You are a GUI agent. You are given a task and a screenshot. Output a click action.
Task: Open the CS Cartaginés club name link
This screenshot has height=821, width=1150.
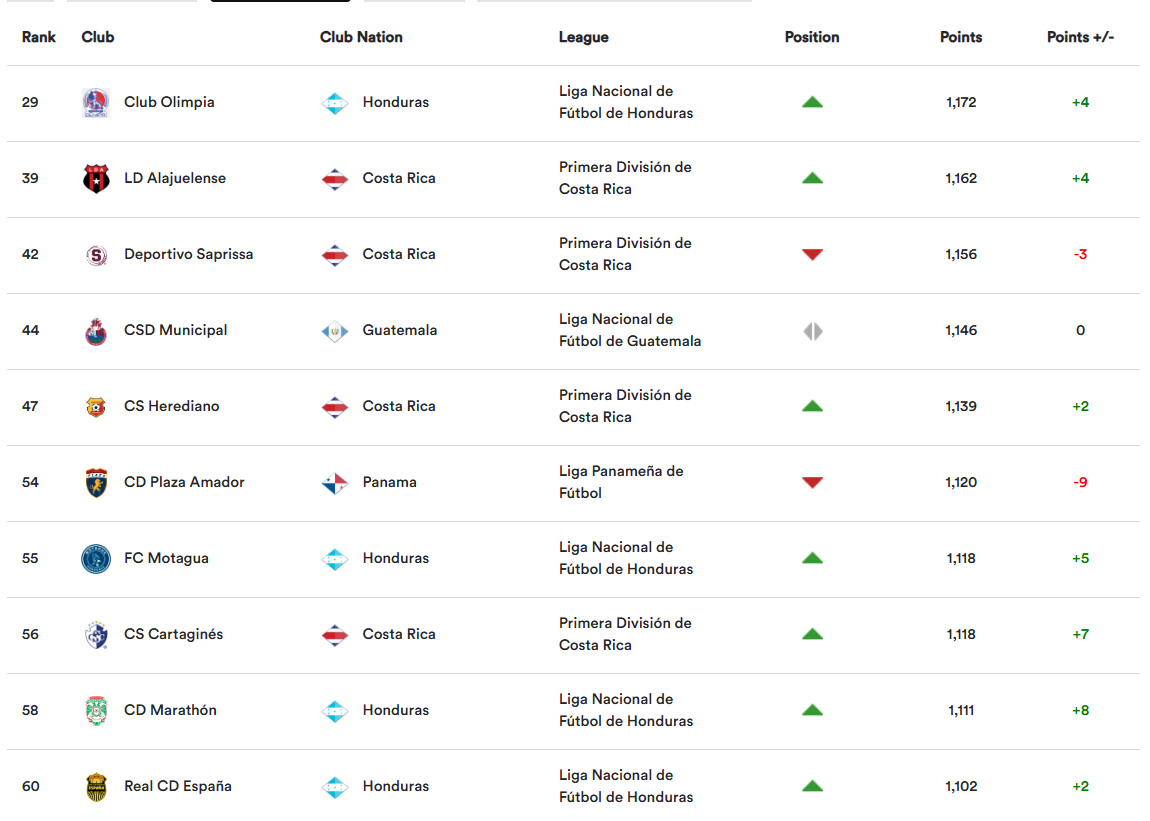[173, 634]
